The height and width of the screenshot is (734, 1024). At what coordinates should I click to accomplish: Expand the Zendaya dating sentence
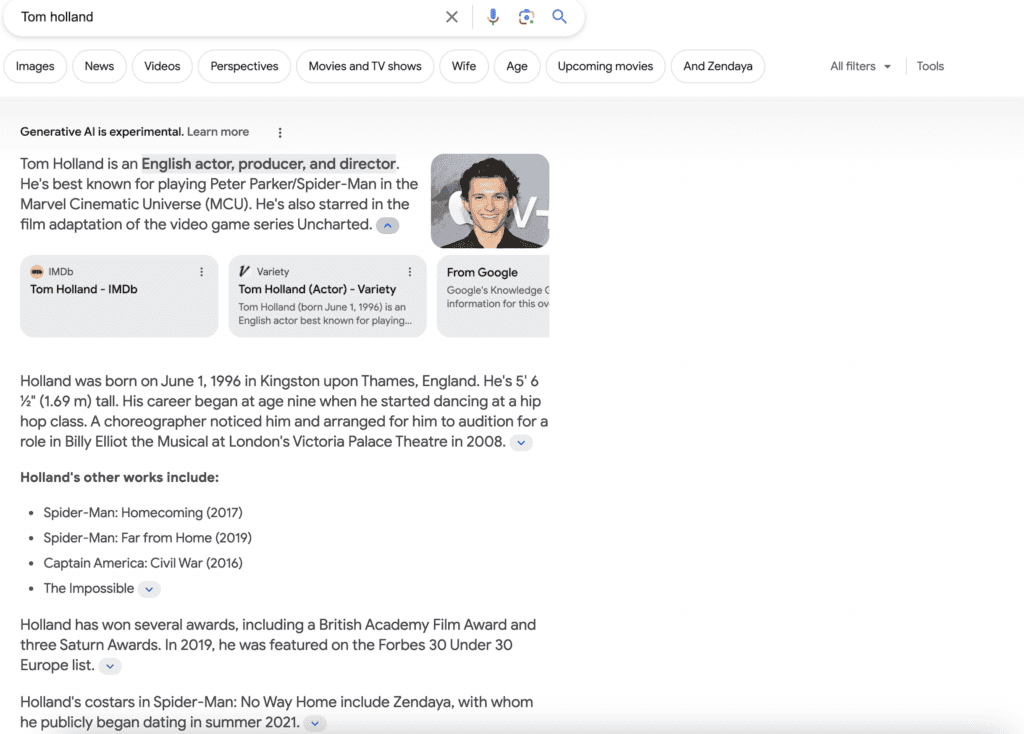point(314,722)
